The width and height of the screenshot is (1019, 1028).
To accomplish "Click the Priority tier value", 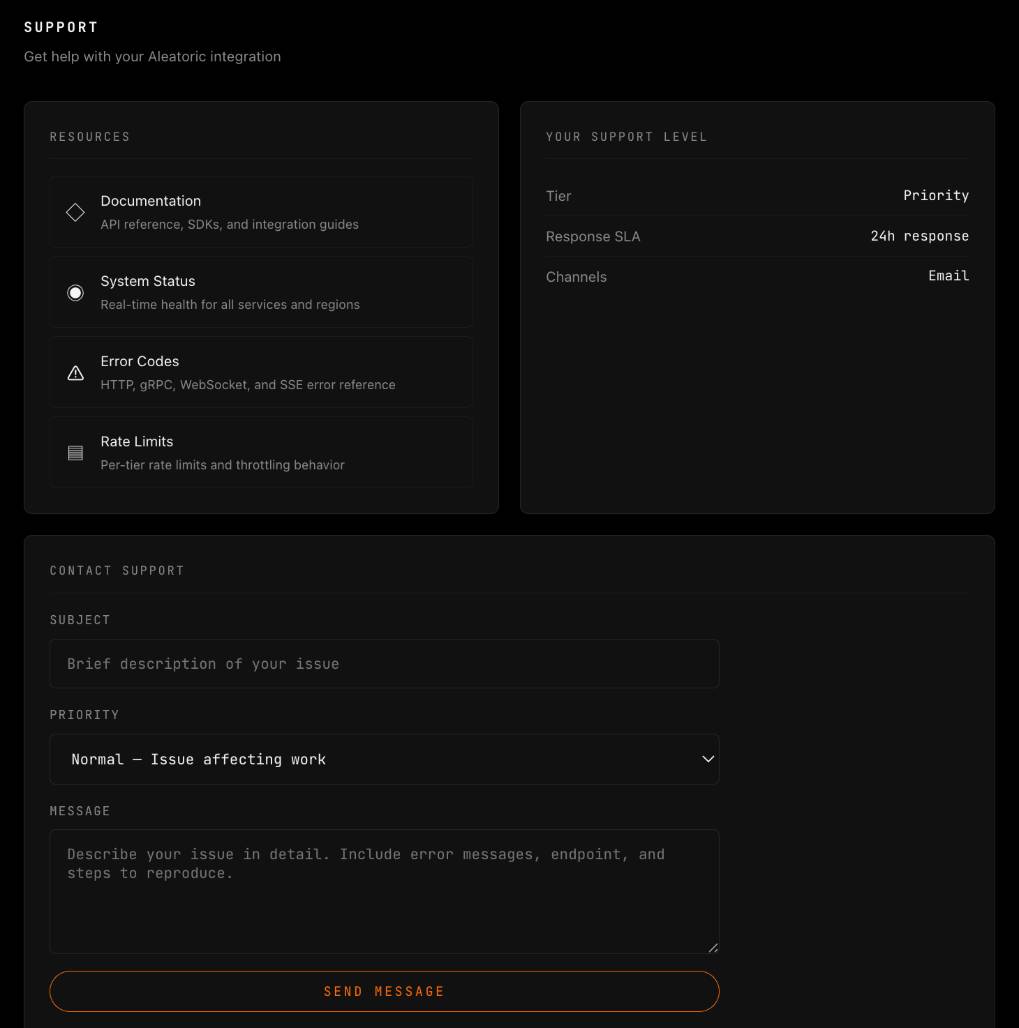I will (x=936, y=195).
